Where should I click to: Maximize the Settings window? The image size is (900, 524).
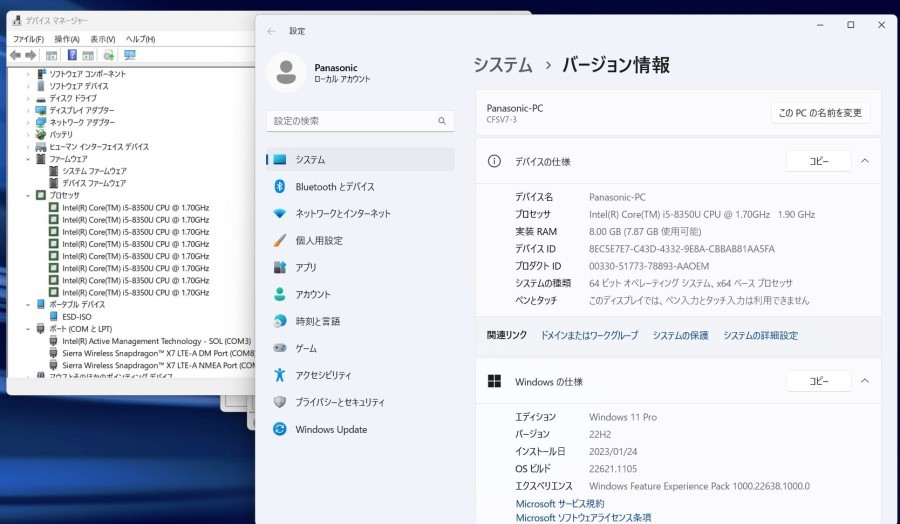(851, 25)
